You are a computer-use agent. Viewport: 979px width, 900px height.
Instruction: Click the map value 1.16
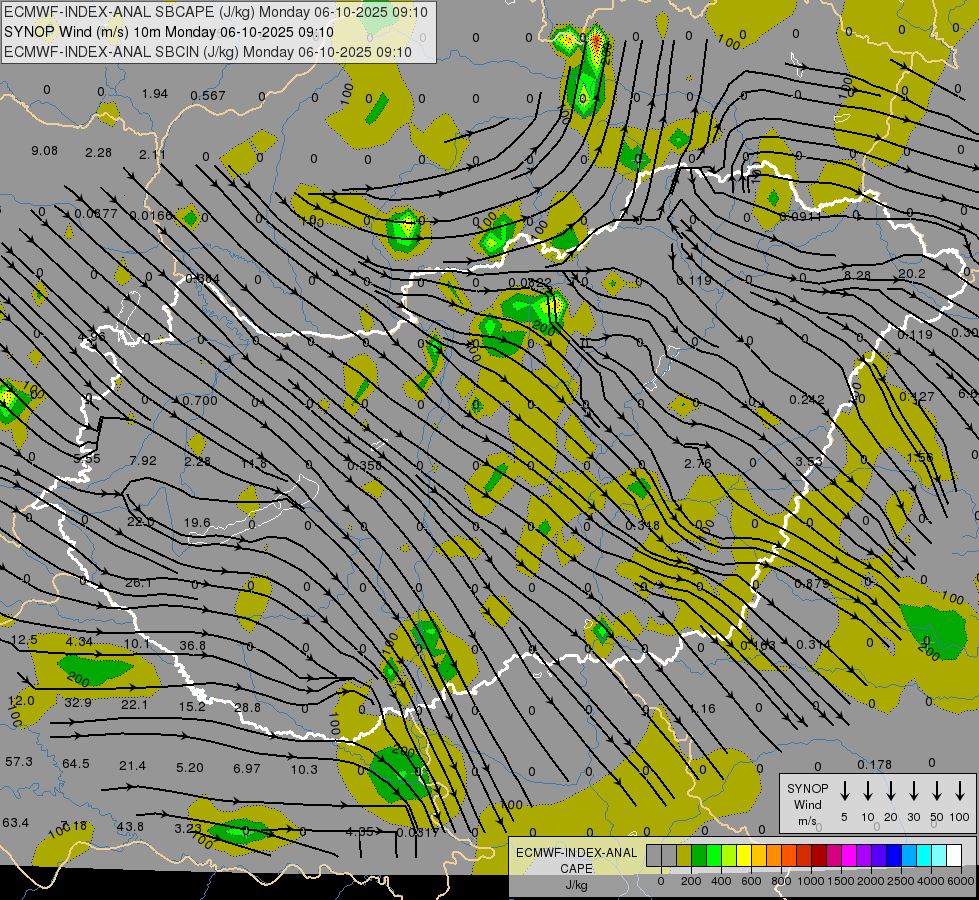(x=702, y=708)
